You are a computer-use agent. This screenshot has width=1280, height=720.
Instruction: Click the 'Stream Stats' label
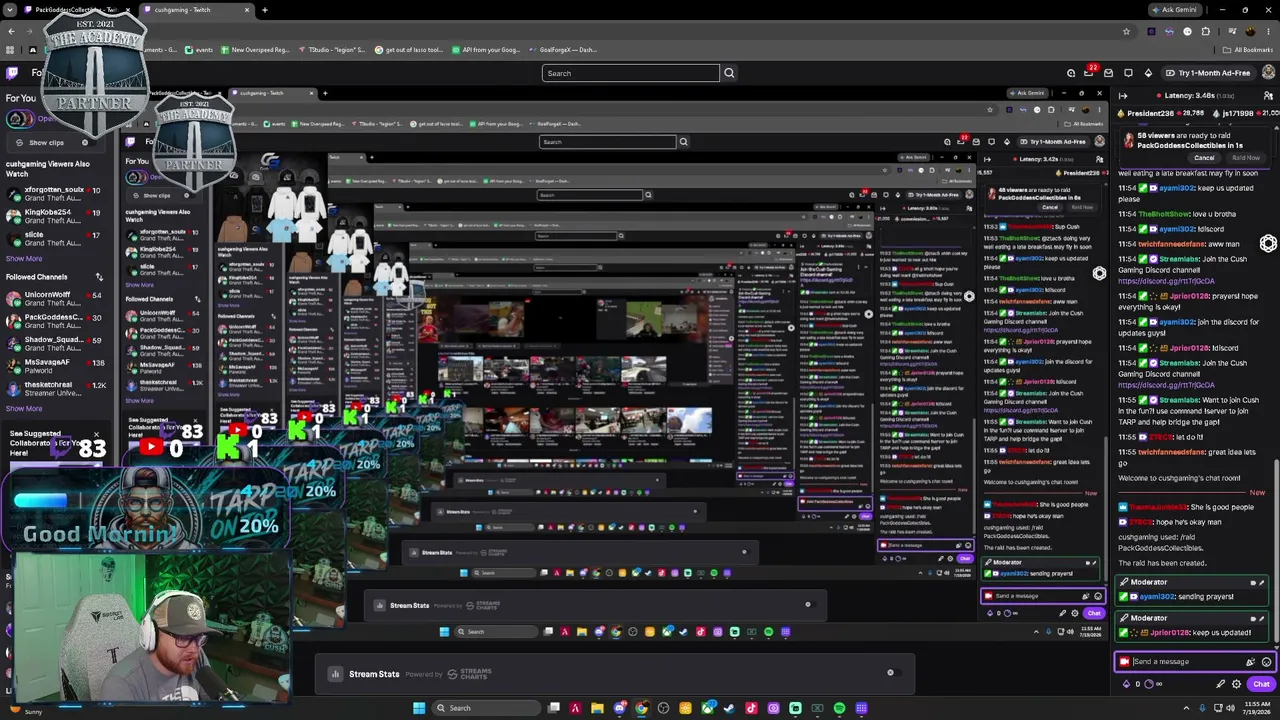374,674
